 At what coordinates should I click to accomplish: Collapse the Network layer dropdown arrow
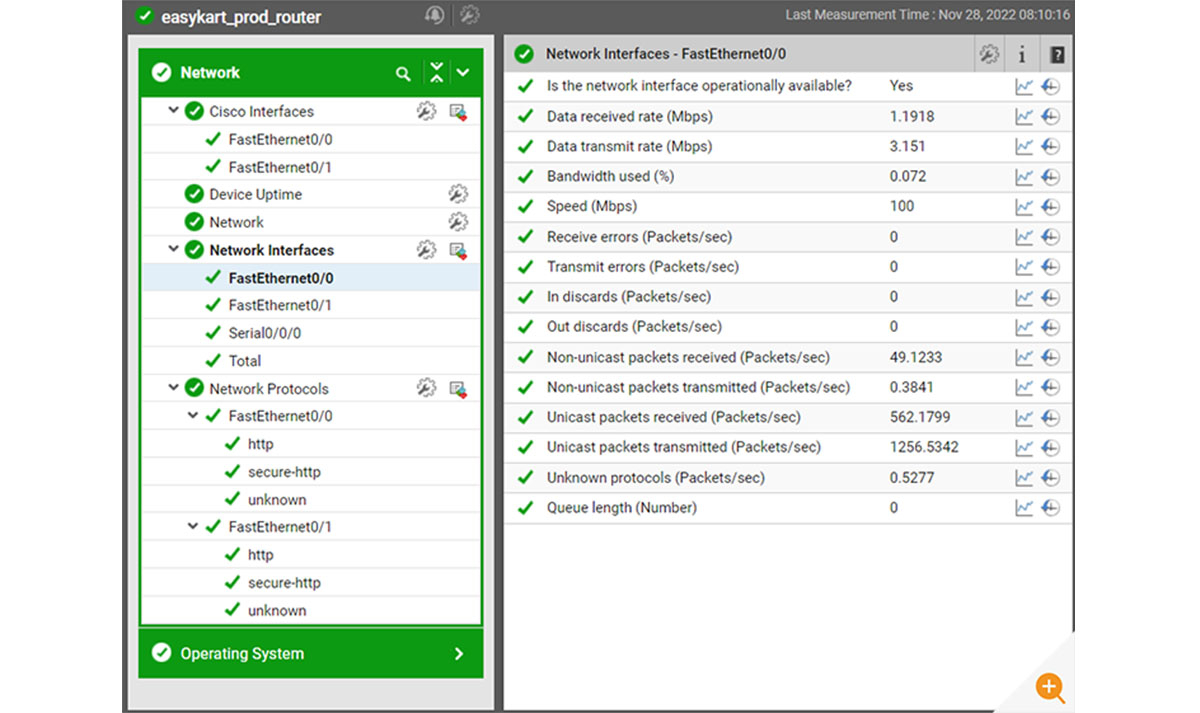coord(463,73)
